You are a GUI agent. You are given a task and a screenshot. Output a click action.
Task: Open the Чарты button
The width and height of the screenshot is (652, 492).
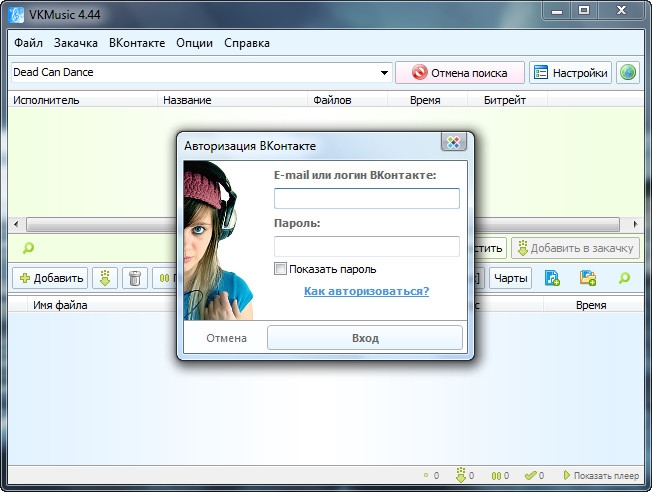pyautogui.click(x=510, y=278)
